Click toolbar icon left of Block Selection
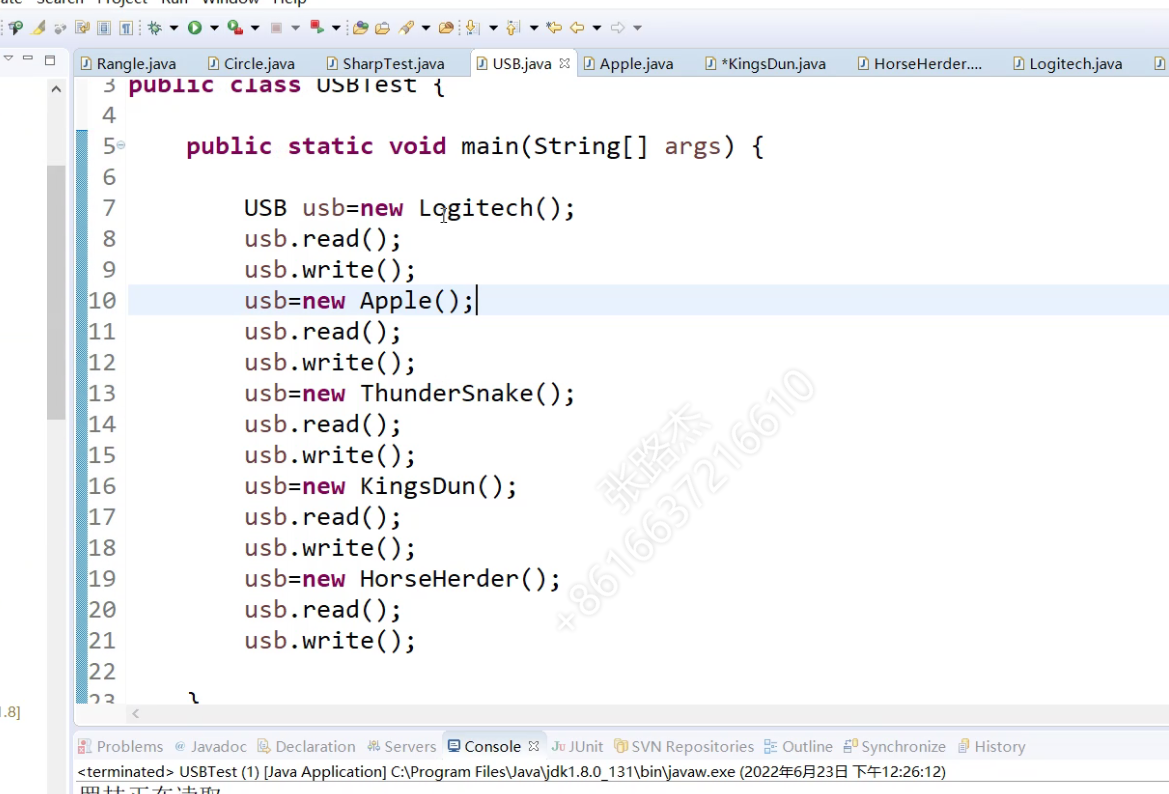 [82, 28]
